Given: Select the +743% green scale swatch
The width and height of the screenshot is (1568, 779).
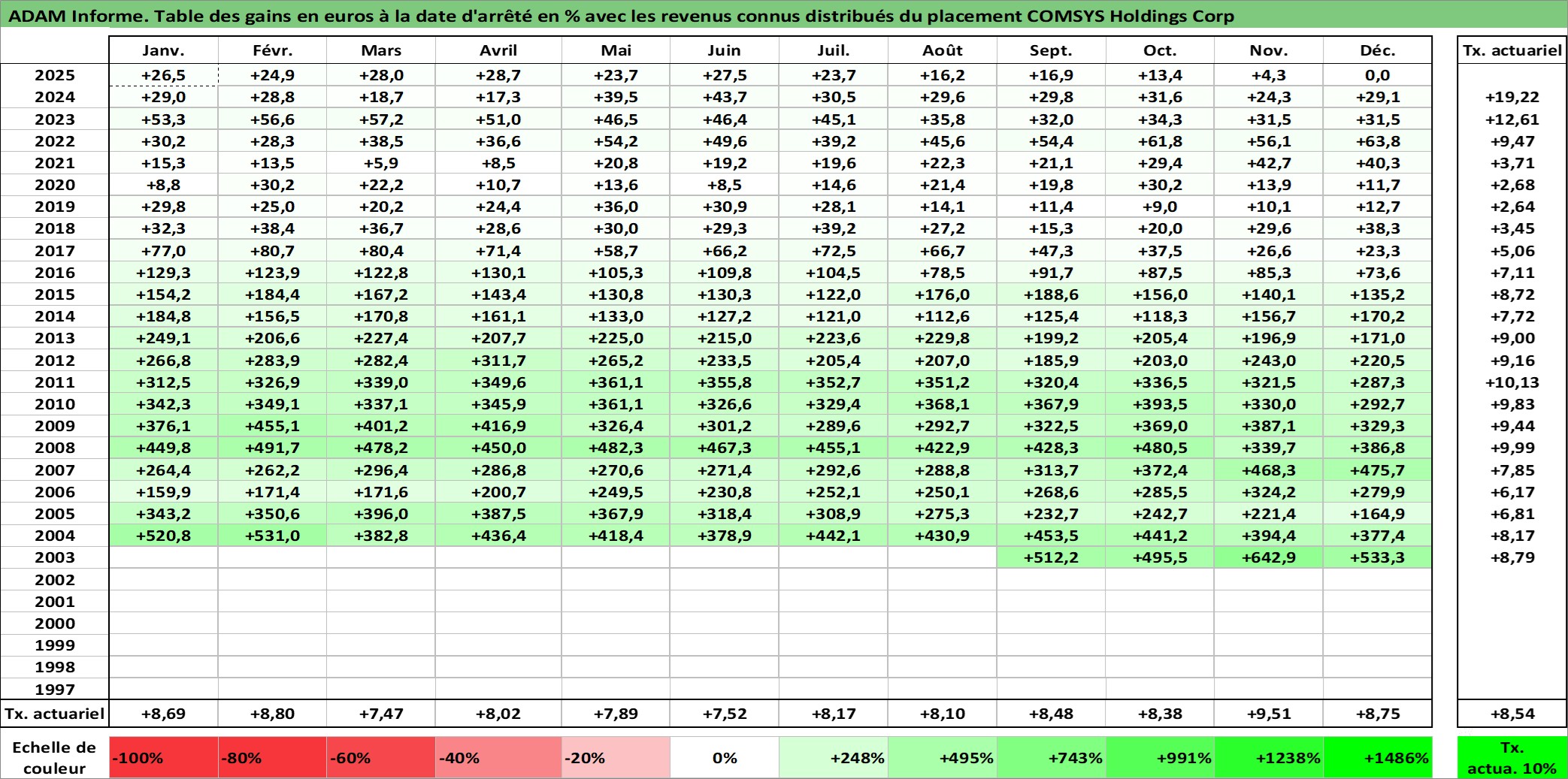Looking at the screenshot, I should click(1051, 757).
